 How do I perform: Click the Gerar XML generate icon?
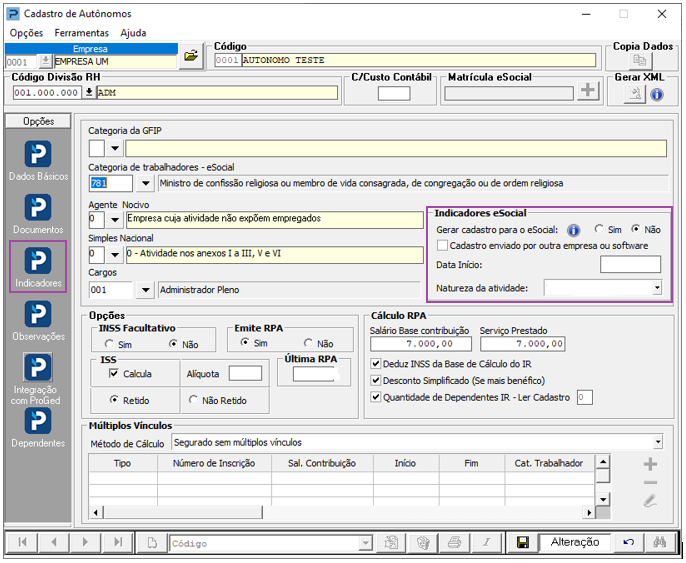(634, 94)
